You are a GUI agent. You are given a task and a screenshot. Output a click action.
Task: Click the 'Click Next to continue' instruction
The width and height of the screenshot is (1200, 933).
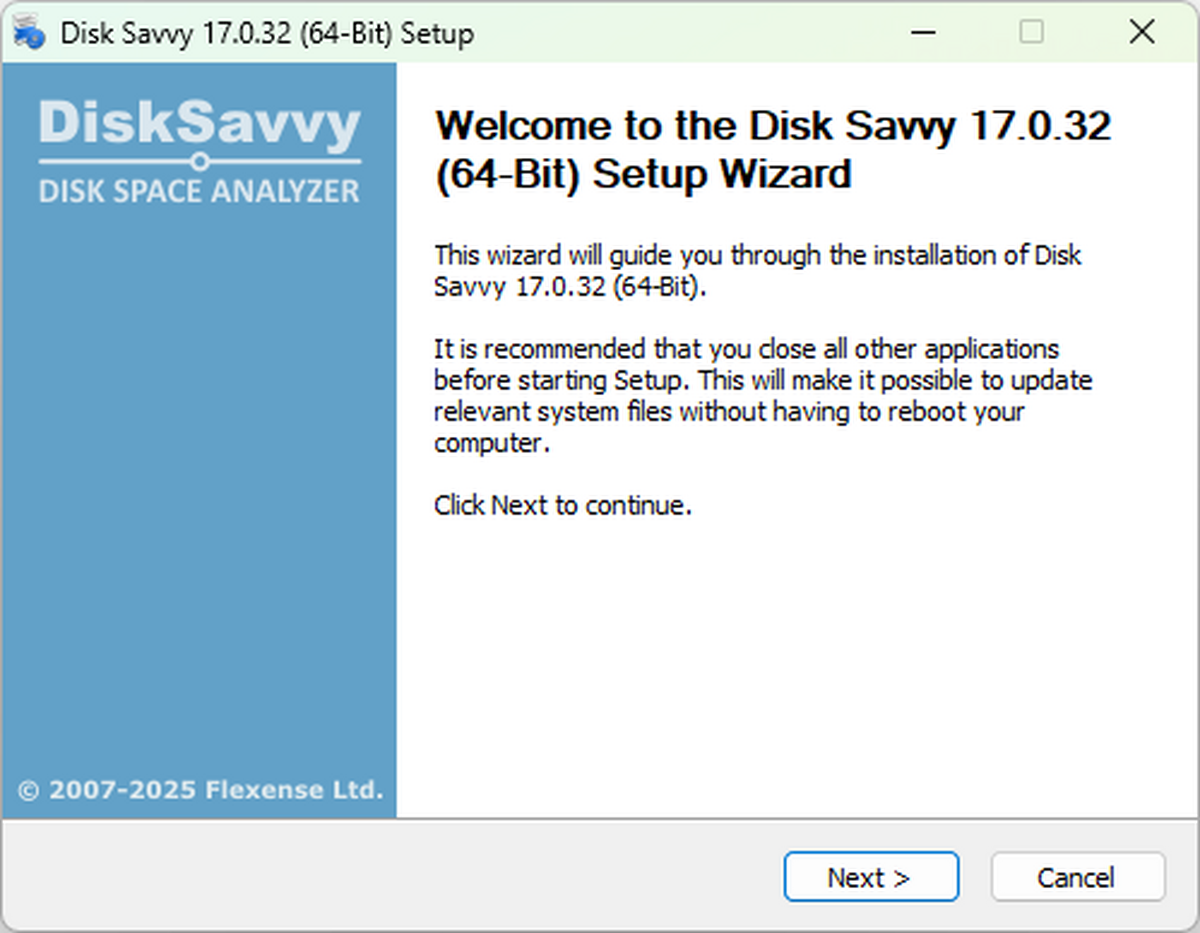click(563, 505)
